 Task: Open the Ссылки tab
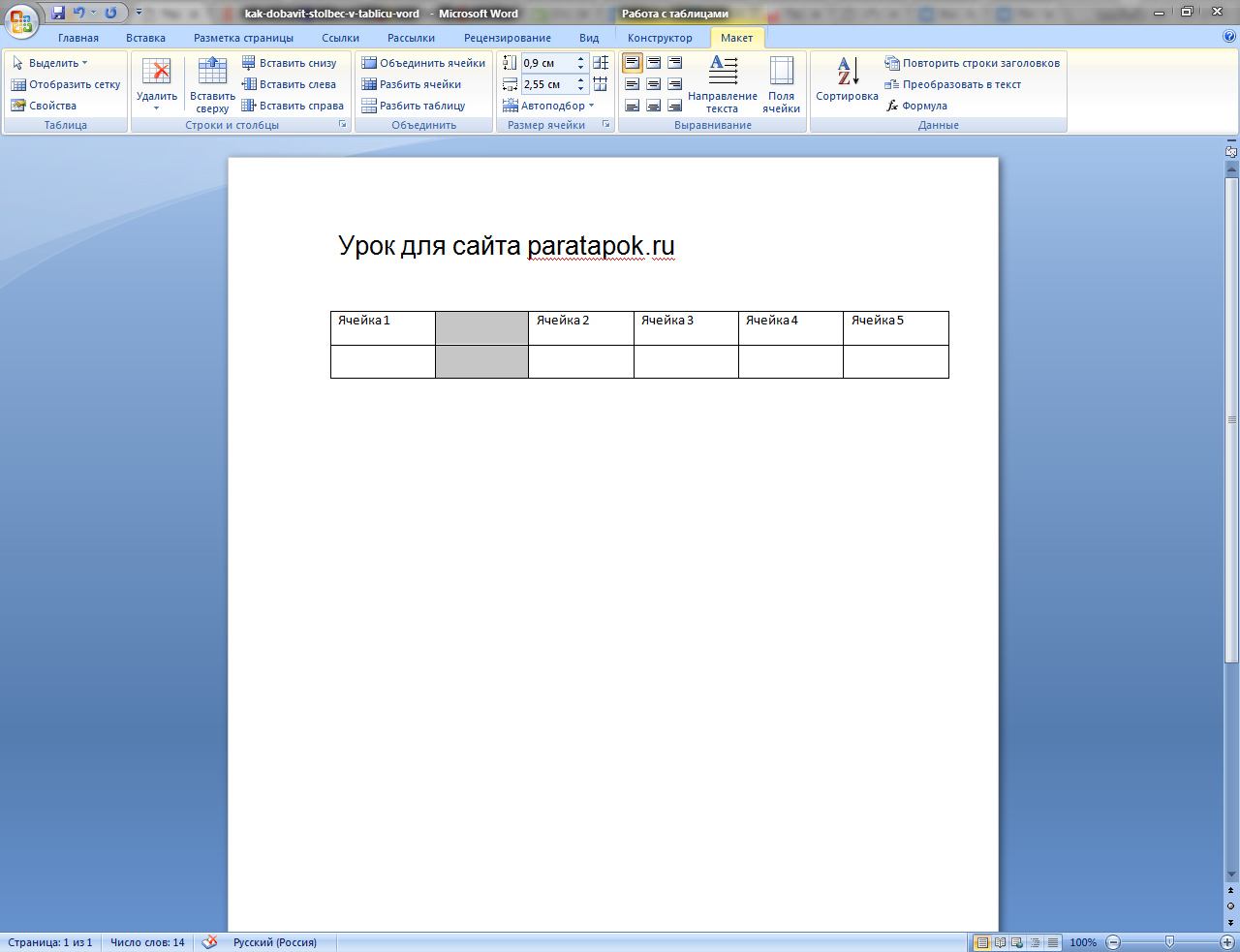[x=341, y=38]
